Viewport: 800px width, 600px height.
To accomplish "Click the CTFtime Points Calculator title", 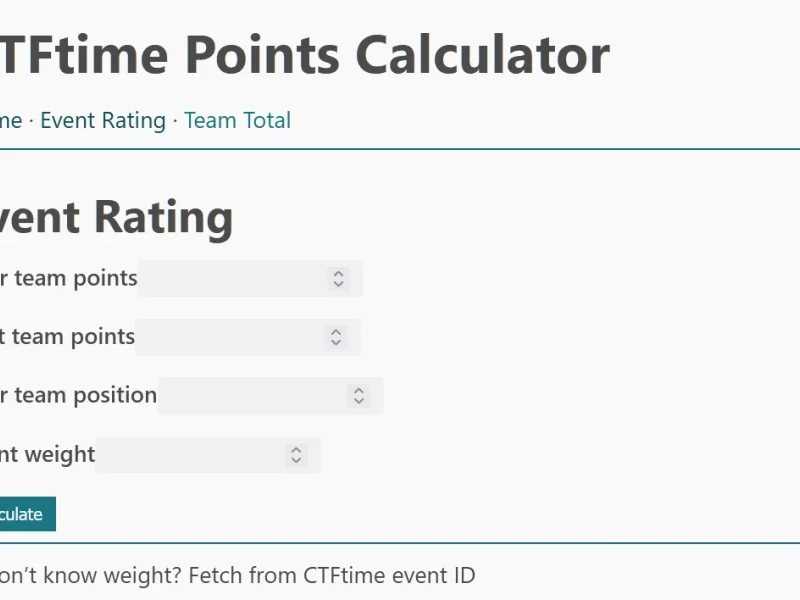I will click(x=300, y=55).
